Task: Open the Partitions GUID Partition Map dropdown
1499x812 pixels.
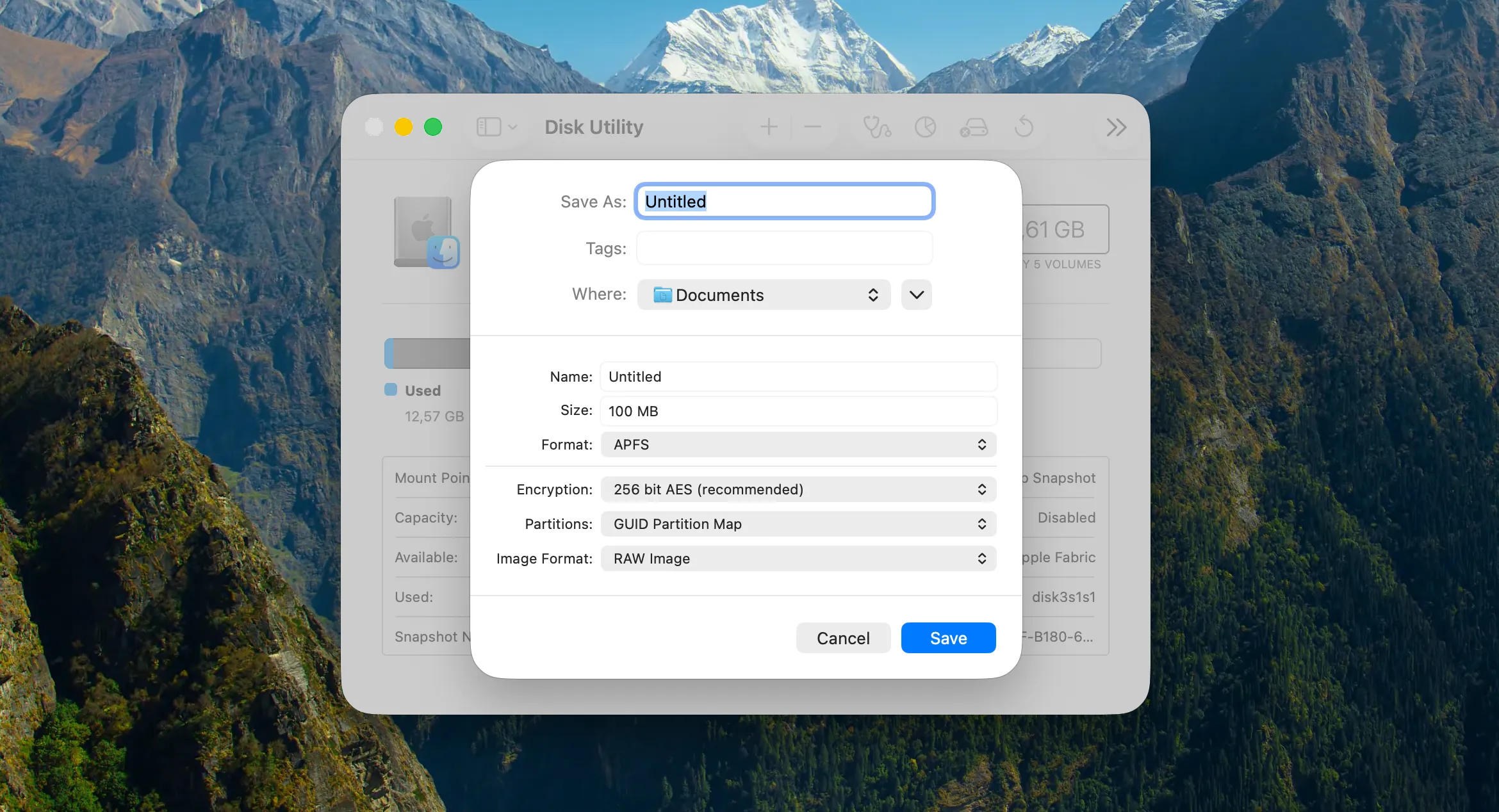Action: [x=798, y=524]
